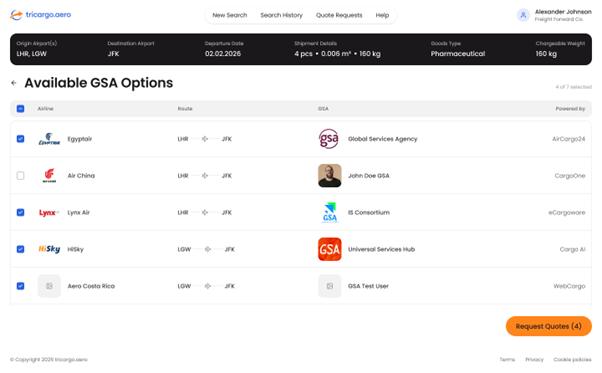Click the Global Services Agency name
Image resolution: width=602 pixels, height=373 pixels.
382,139
